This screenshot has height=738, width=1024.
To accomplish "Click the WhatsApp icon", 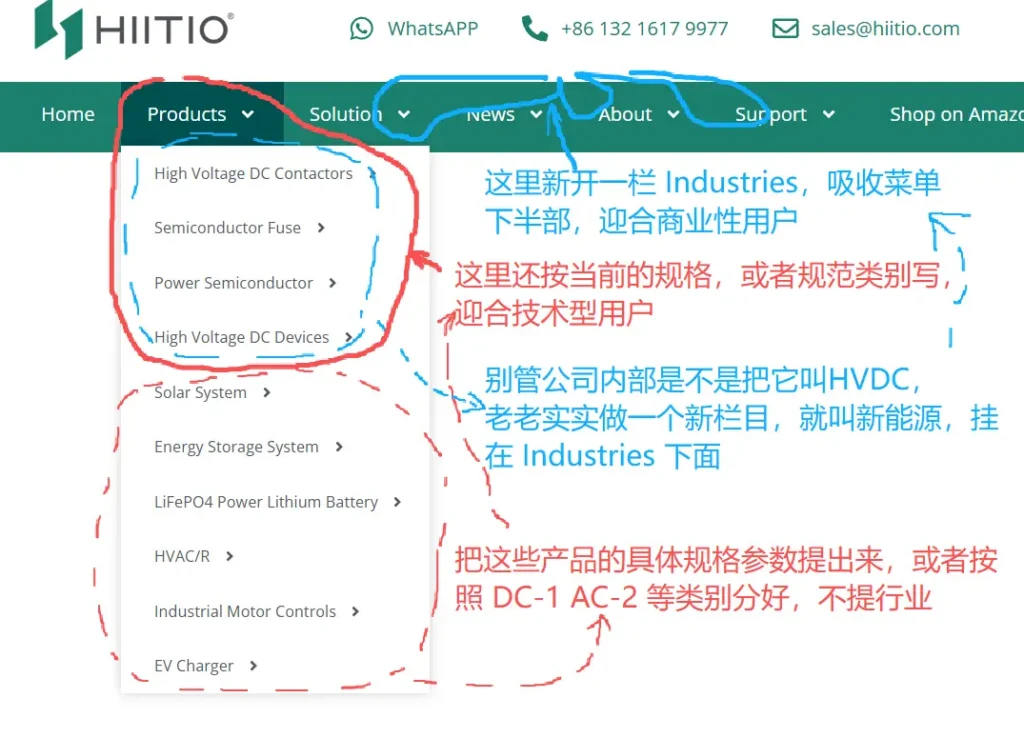I will (361, 29).
